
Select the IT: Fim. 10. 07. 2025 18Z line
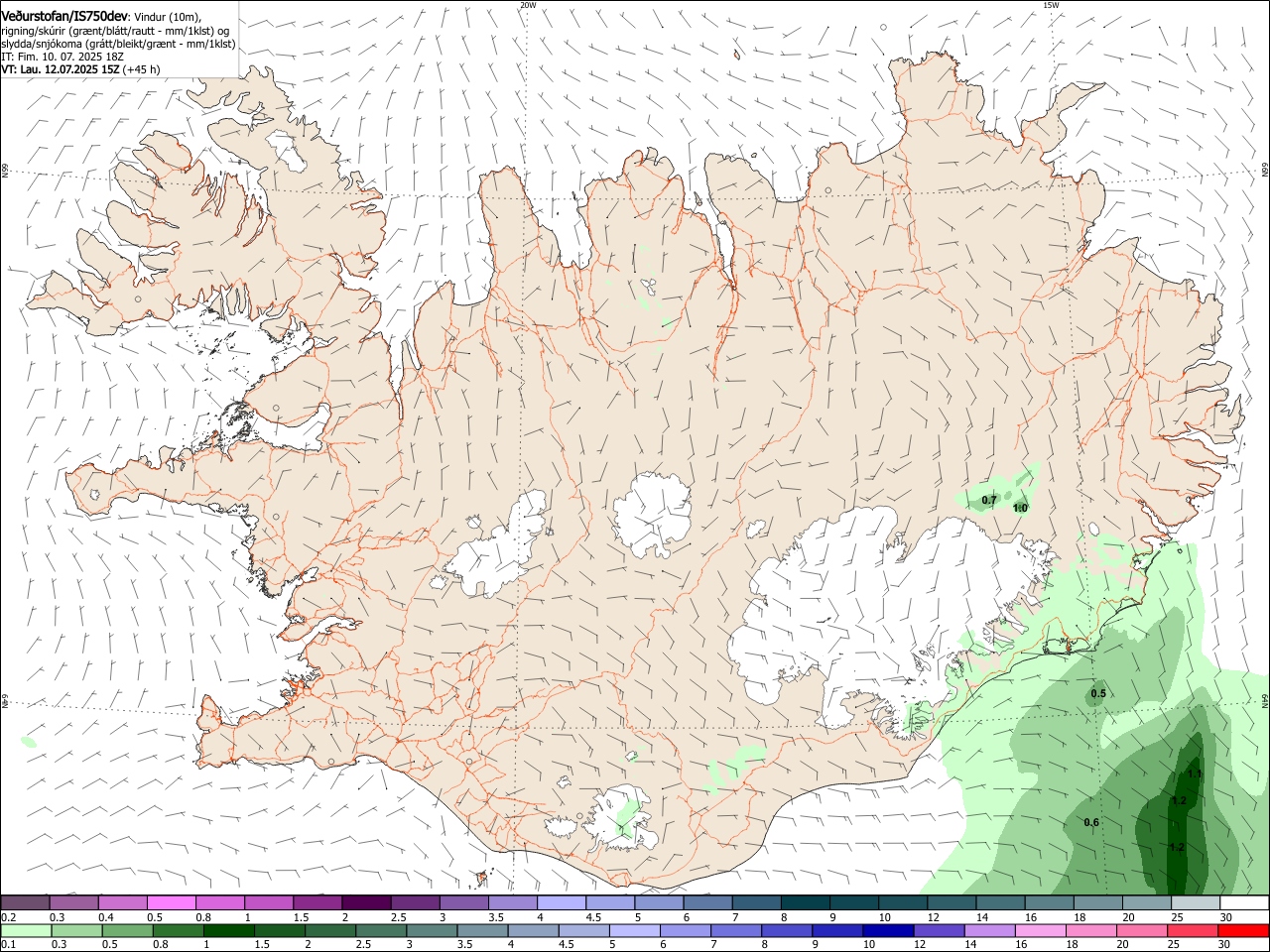point(63,57)
